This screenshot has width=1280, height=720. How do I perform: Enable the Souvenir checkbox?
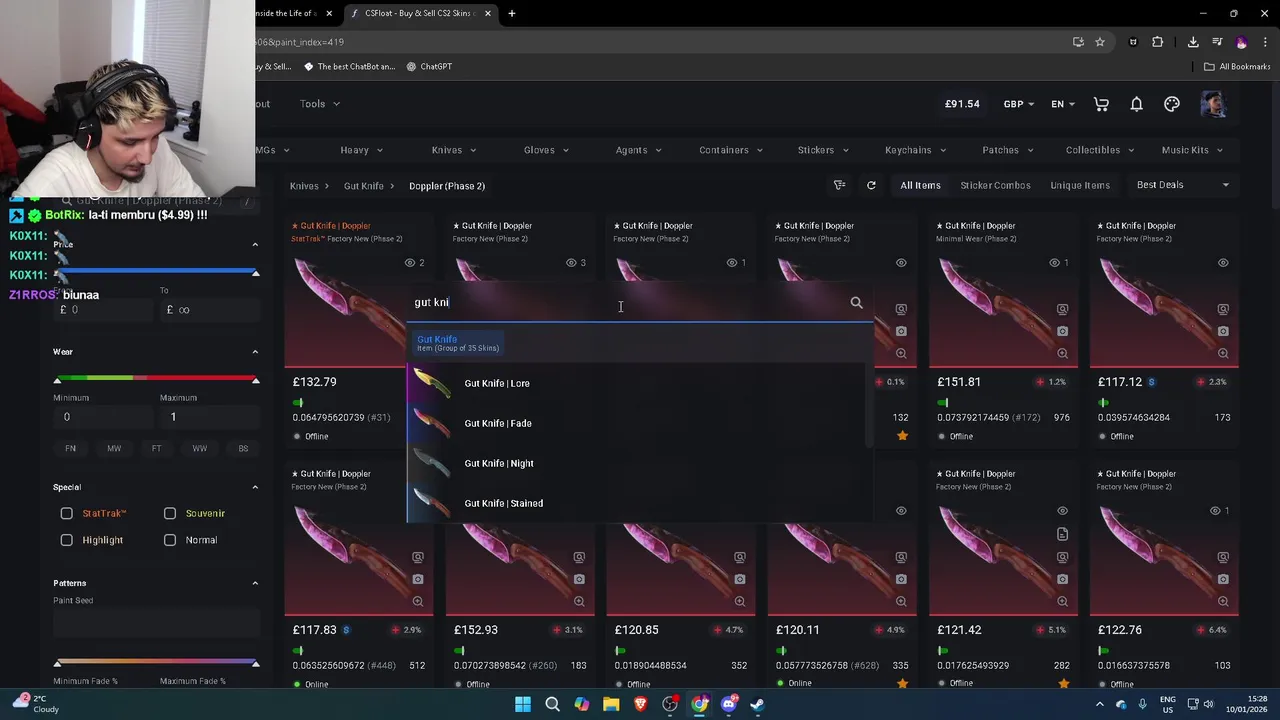(170, 513)
